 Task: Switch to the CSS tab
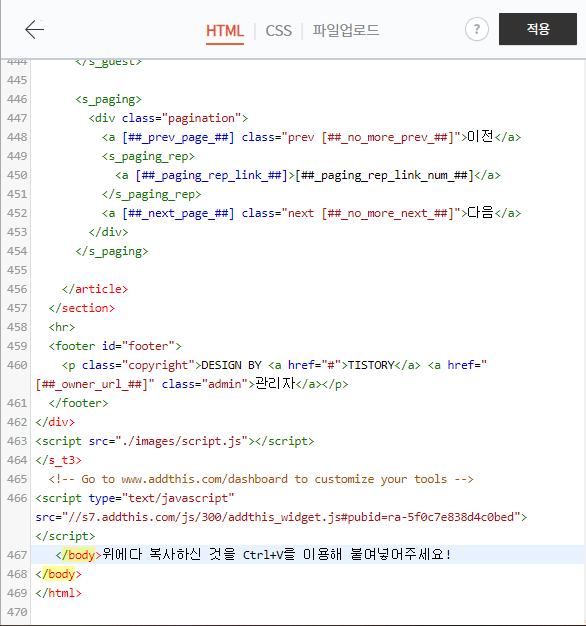[279, 31]
